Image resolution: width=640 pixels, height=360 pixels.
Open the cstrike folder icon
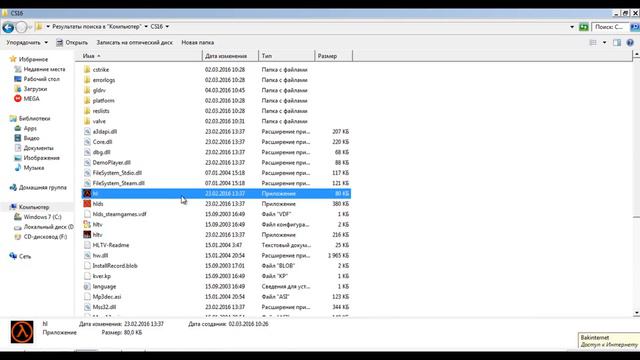pos(87,69)
